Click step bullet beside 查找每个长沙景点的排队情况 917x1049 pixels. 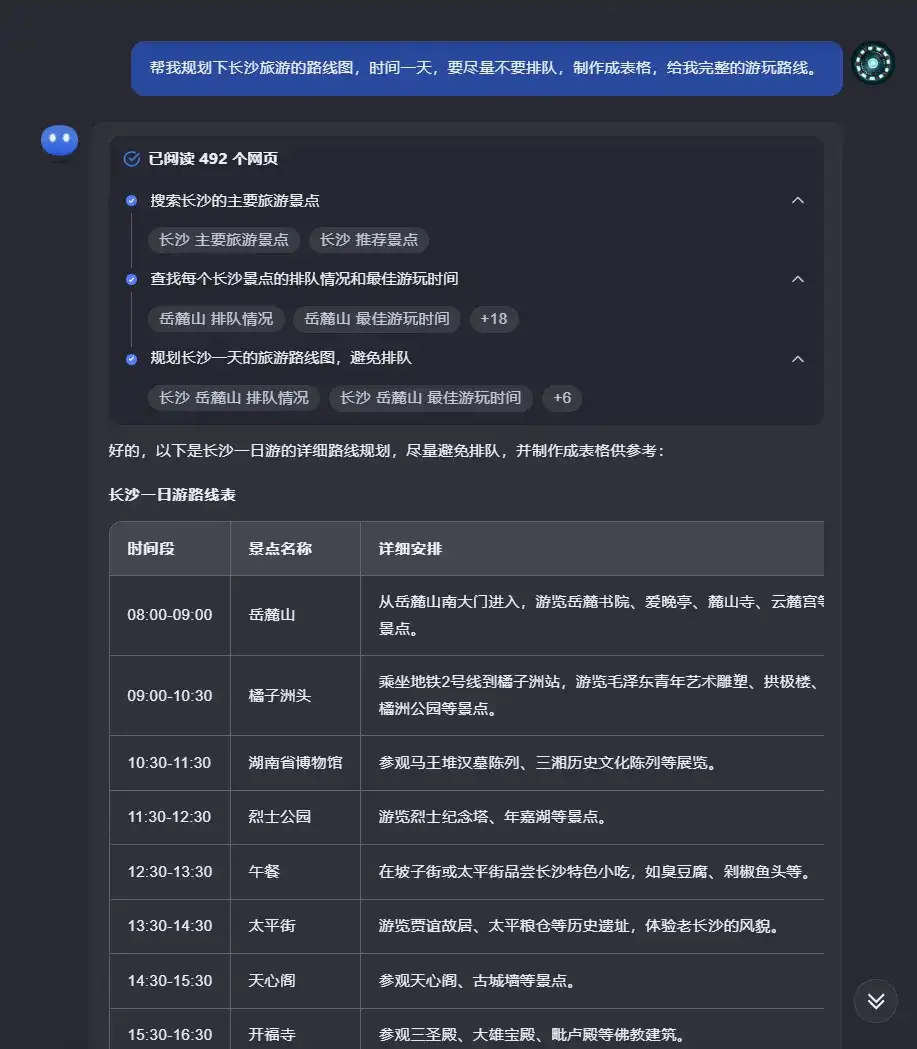[132, 280]
